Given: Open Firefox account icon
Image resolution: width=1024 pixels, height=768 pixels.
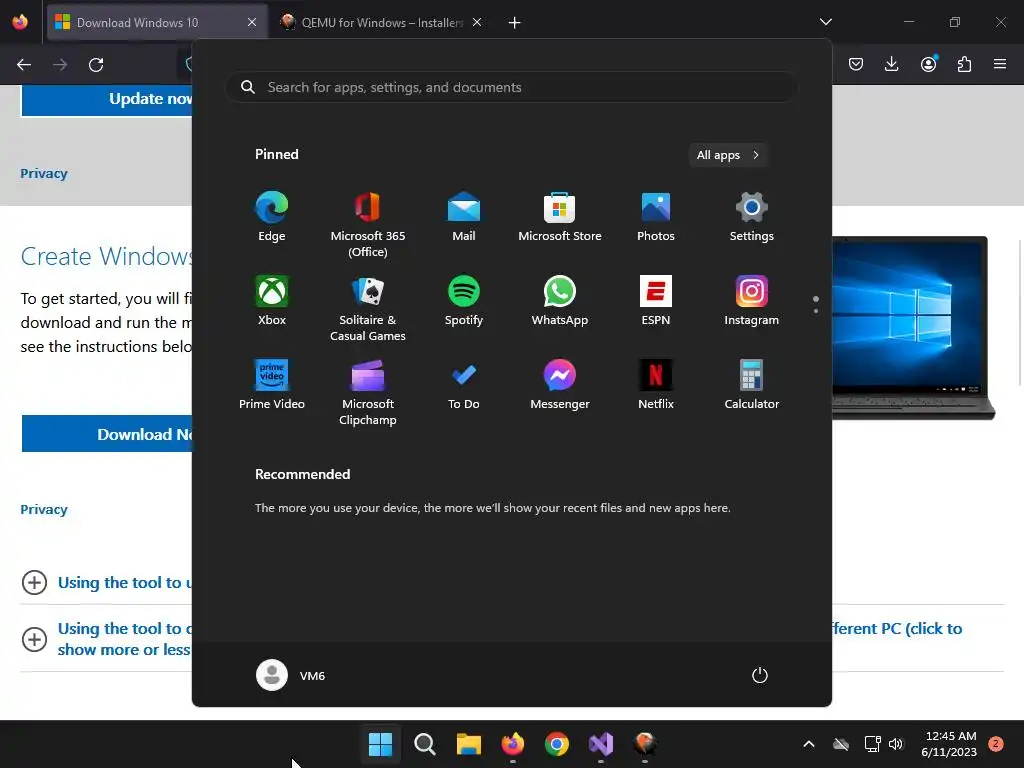Looking at the screenshot, I should [928, 64].
